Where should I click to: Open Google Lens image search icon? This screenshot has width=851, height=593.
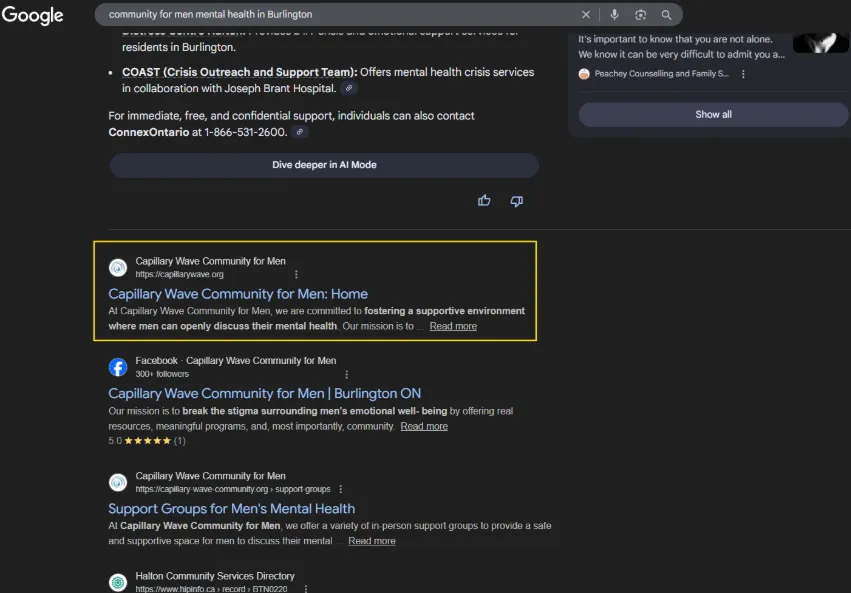tap(640, 15)
